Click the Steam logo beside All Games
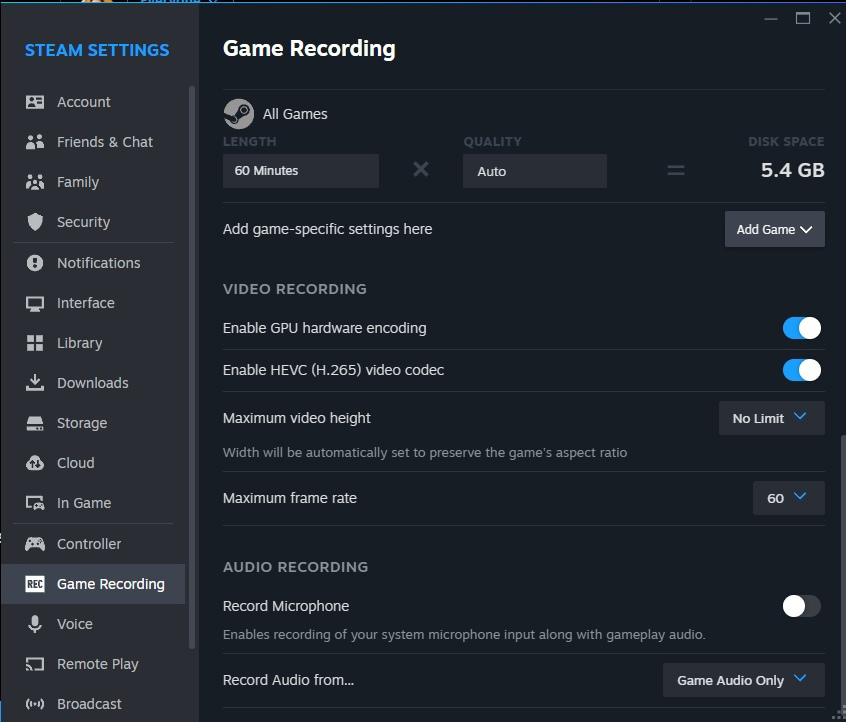 (238, 114)
